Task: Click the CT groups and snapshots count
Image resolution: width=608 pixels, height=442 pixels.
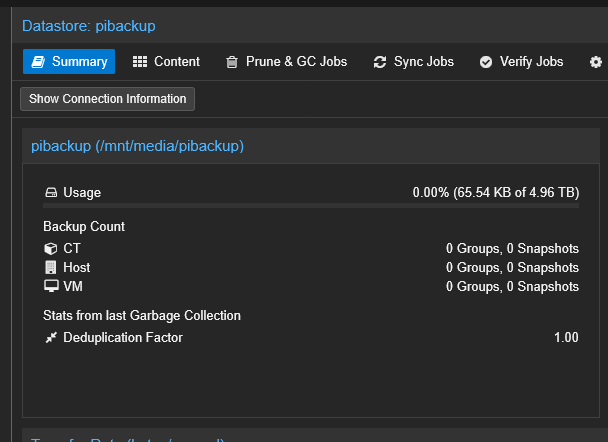Action: (512, 248)
